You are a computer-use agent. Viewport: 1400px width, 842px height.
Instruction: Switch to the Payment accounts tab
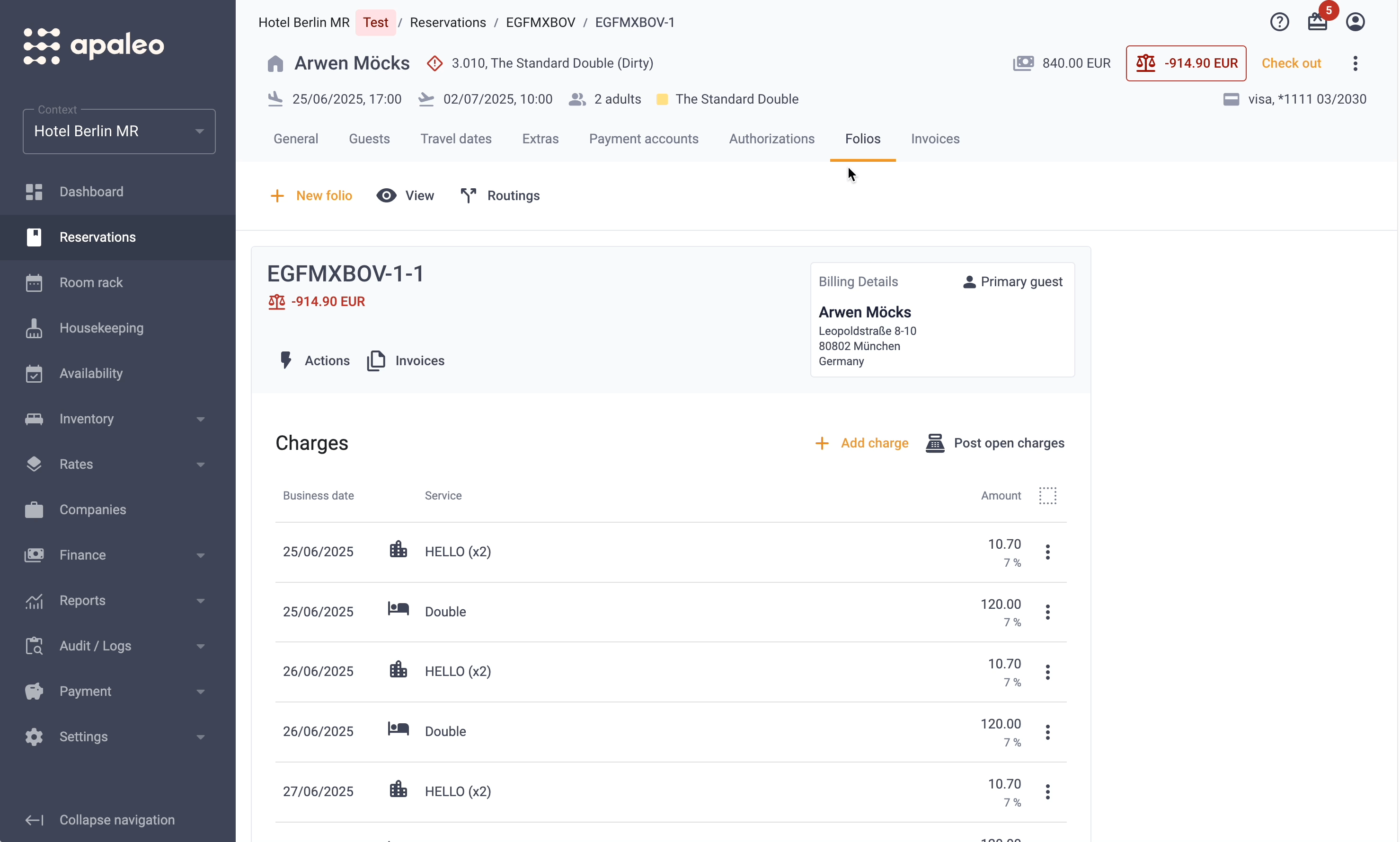pyautogui.click(x=643, y=139)
